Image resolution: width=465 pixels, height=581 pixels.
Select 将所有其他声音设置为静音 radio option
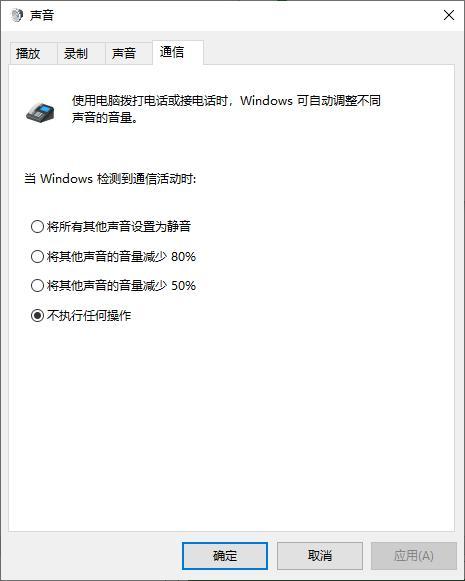111,226
